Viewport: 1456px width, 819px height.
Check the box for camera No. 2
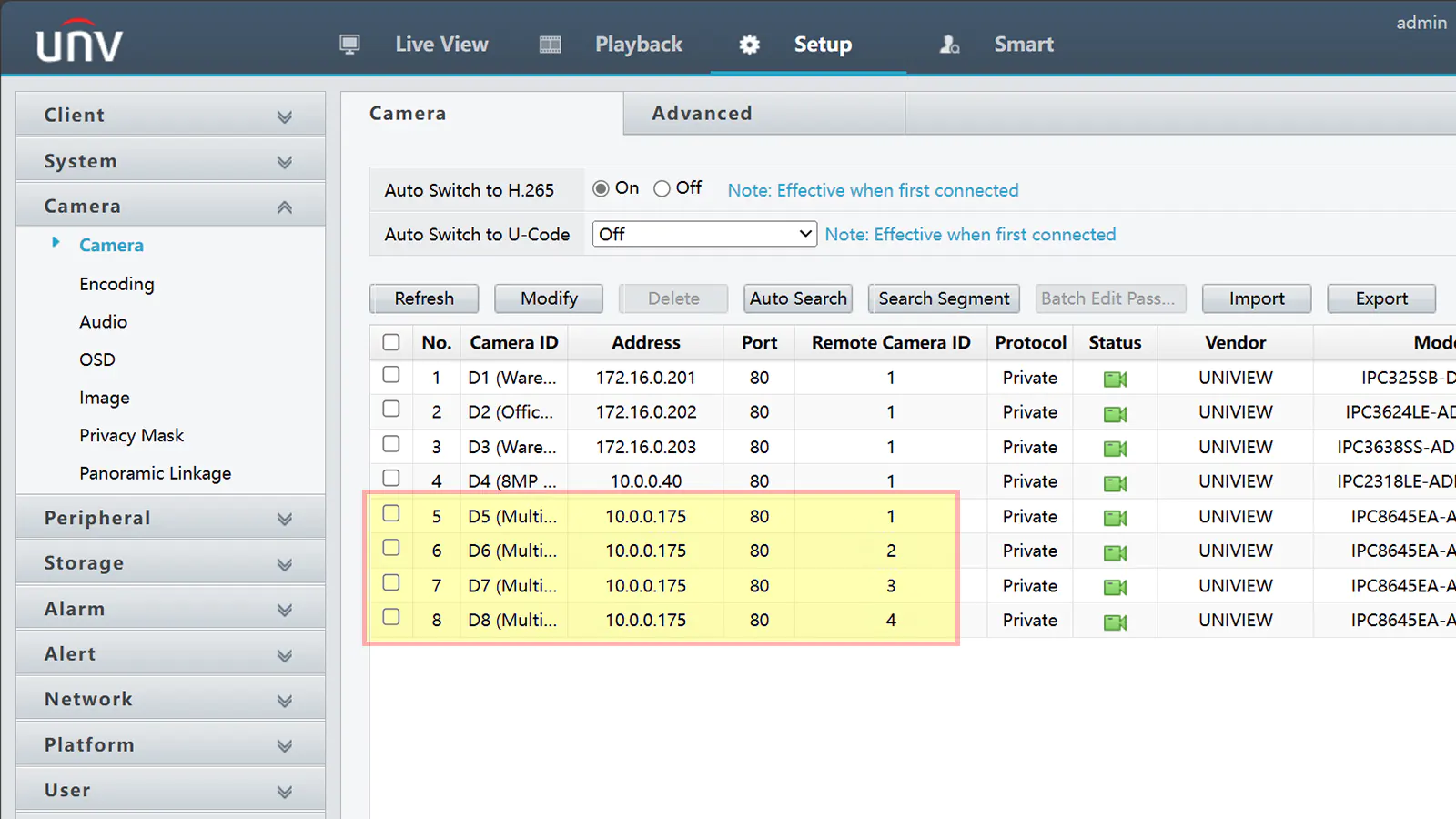pos(391,409)
